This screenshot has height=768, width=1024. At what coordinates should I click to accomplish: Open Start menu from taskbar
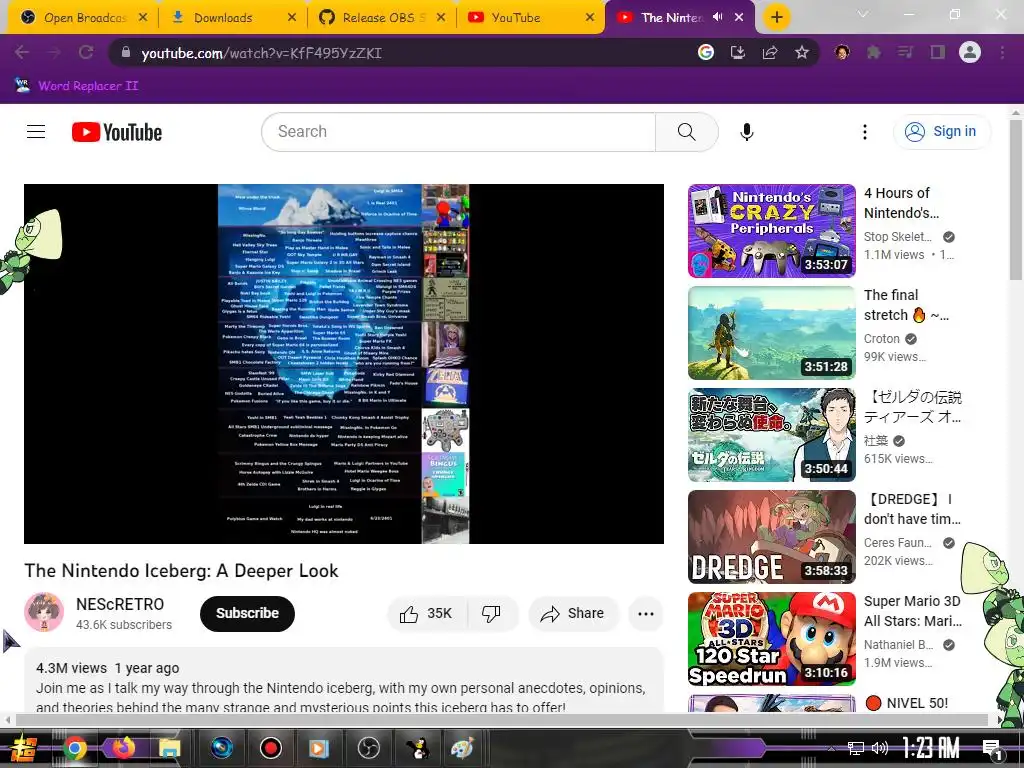pos(25,748)
